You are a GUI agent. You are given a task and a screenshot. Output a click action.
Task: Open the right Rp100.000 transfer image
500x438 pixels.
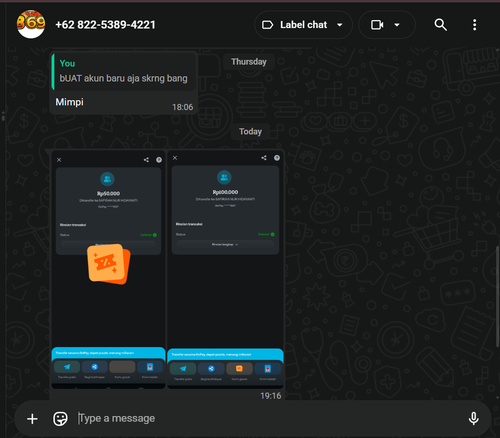click(225, 270)
